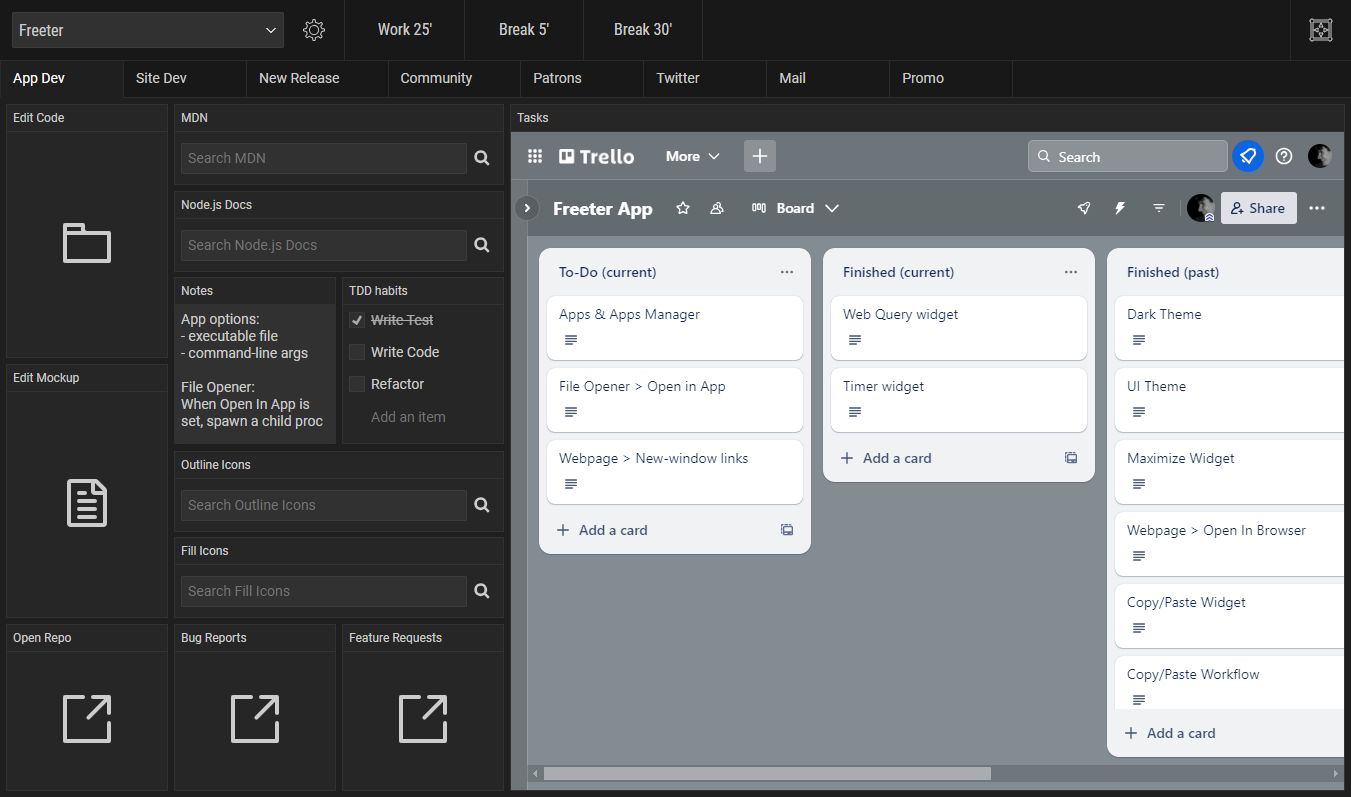Screen dimensions: 1351x797
Task: Star the Freeter App board
Action: pyautogui.click(x=683, y=208)
